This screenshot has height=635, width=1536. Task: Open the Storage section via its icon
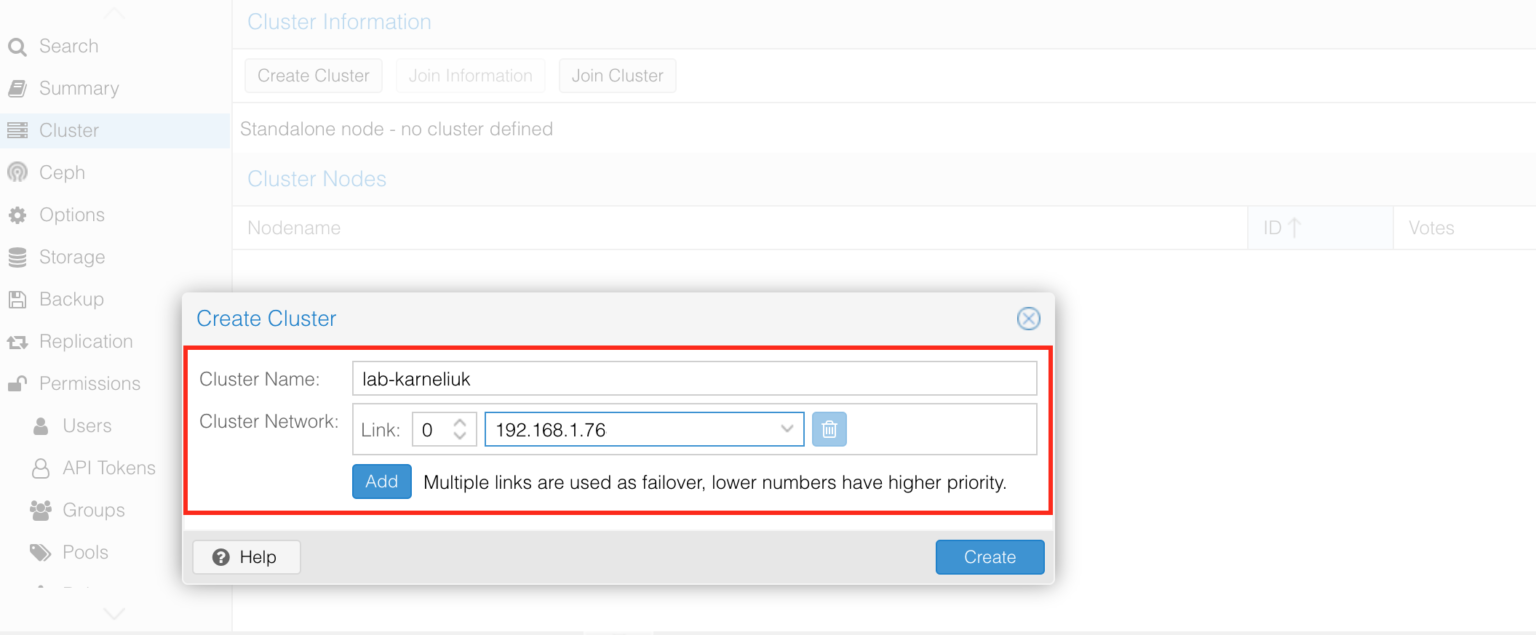[x=19, y=256]
